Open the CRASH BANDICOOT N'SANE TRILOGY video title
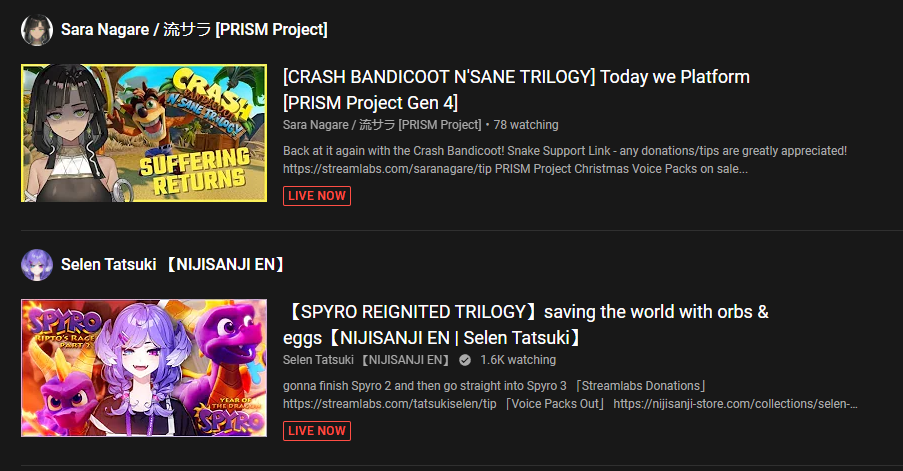This screenshot has width=903, height=471. [x=516, y=90]
